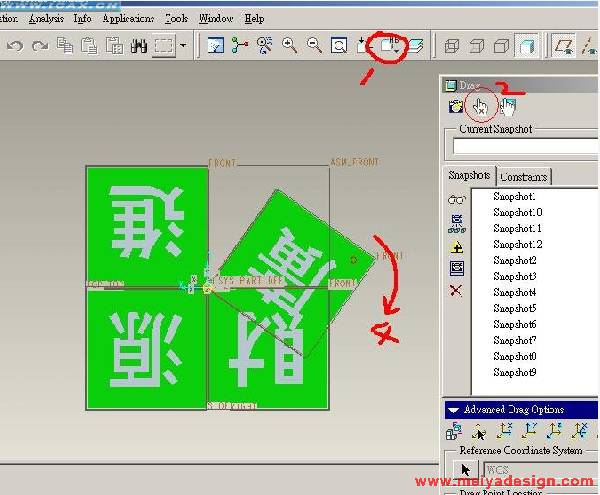The width and height of the screenshot is (600, 495).
Task: Collapse the Advanced Drag Options section
Action: 453,410
